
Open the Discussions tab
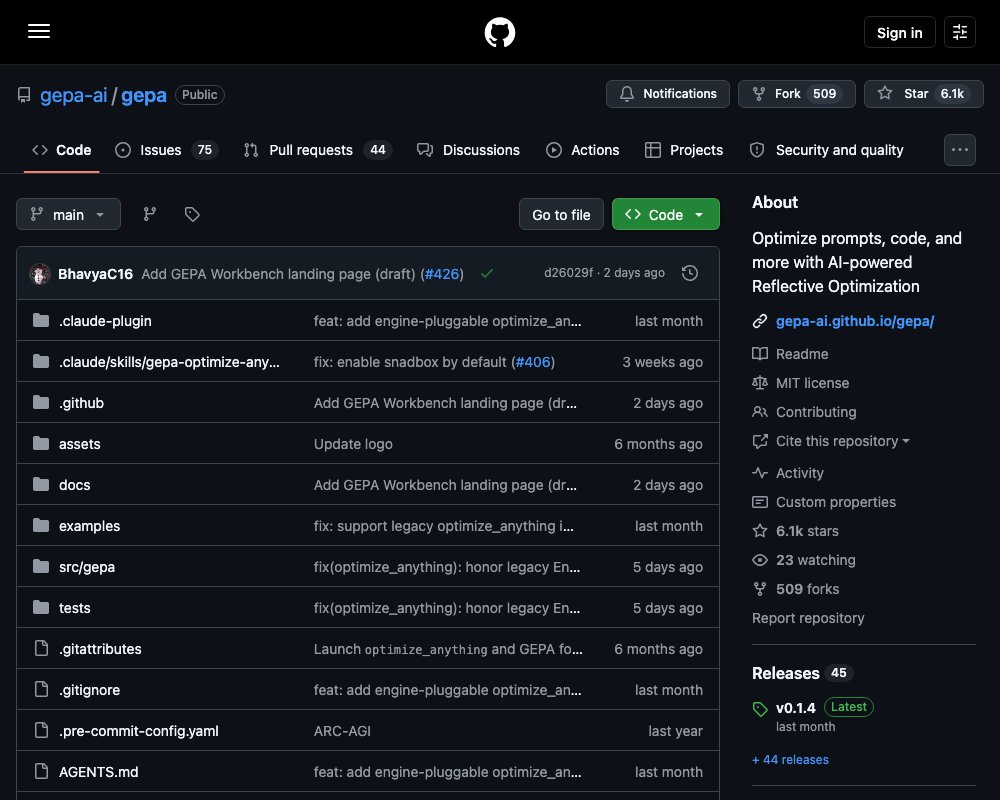click(468, 150)
